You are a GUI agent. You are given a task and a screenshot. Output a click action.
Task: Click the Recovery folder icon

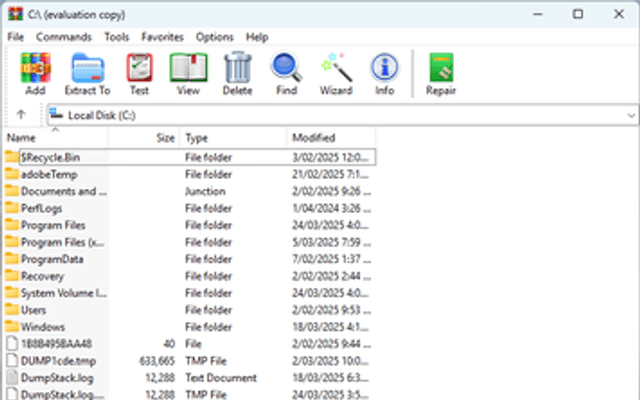coord(12,276)
